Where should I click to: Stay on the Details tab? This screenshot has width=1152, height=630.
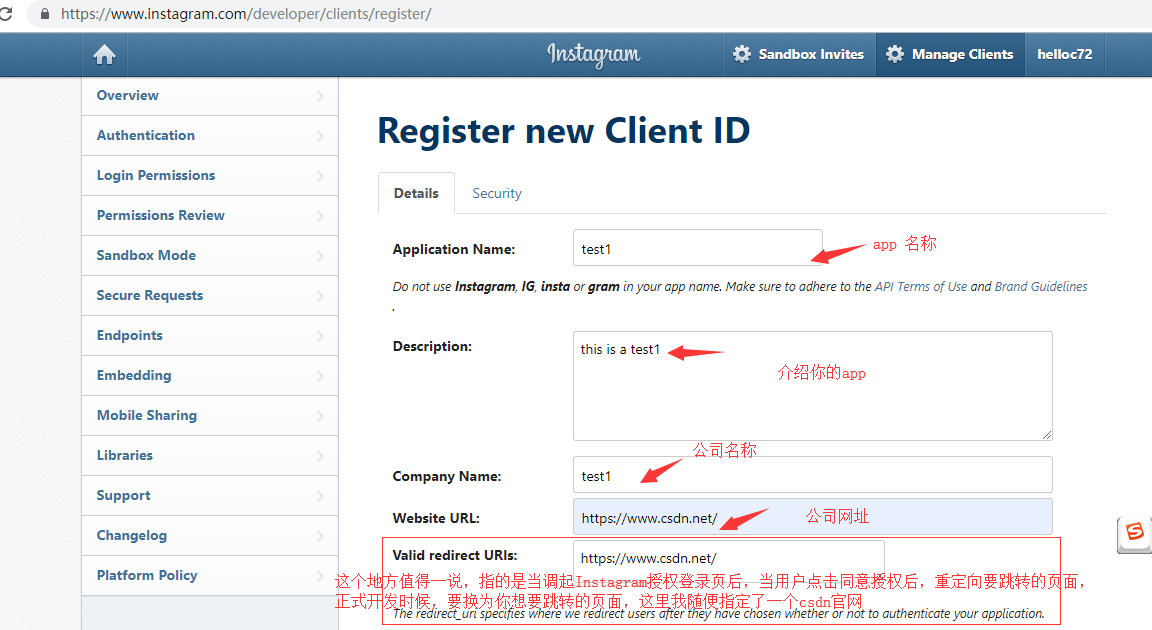coord(416,192)
